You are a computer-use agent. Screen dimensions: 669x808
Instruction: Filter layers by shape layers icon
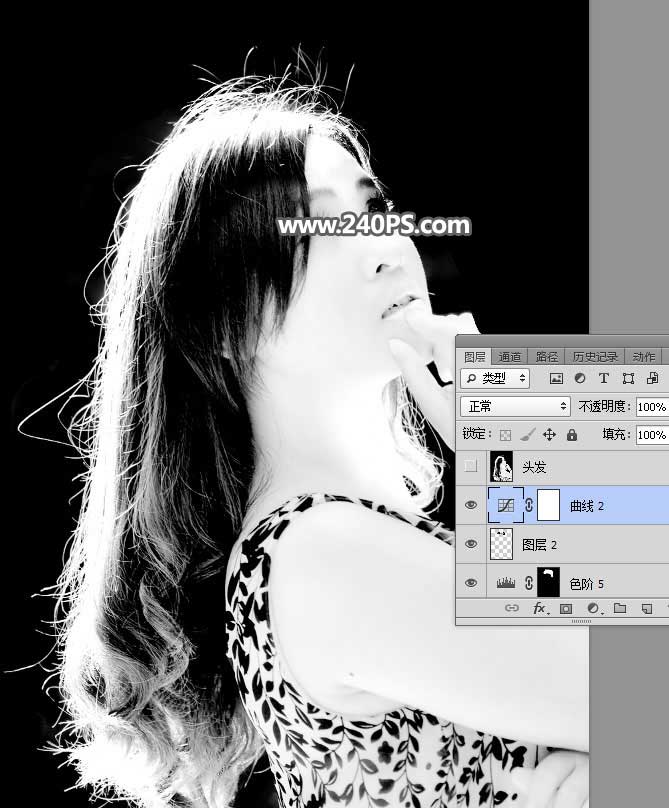[628, 379]
